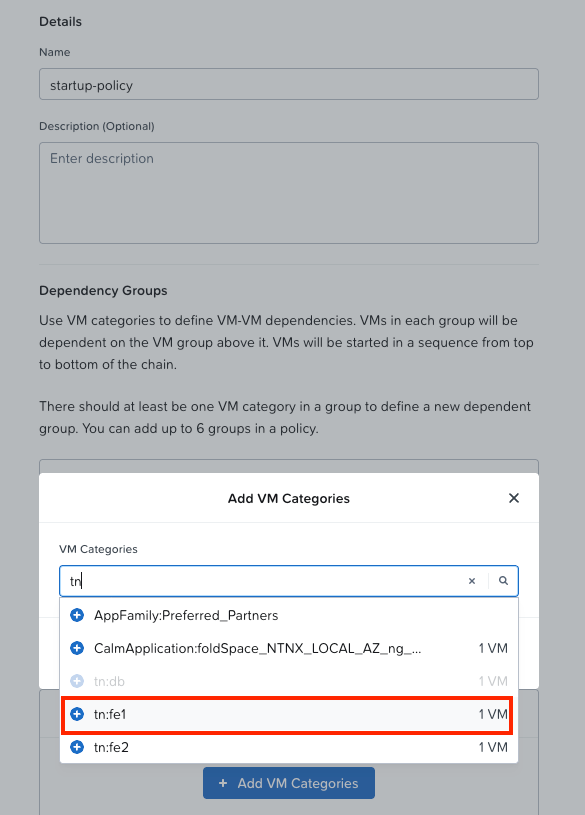585x815 pixels.
Task: Click the VM Categories search input
Action: 250,580
